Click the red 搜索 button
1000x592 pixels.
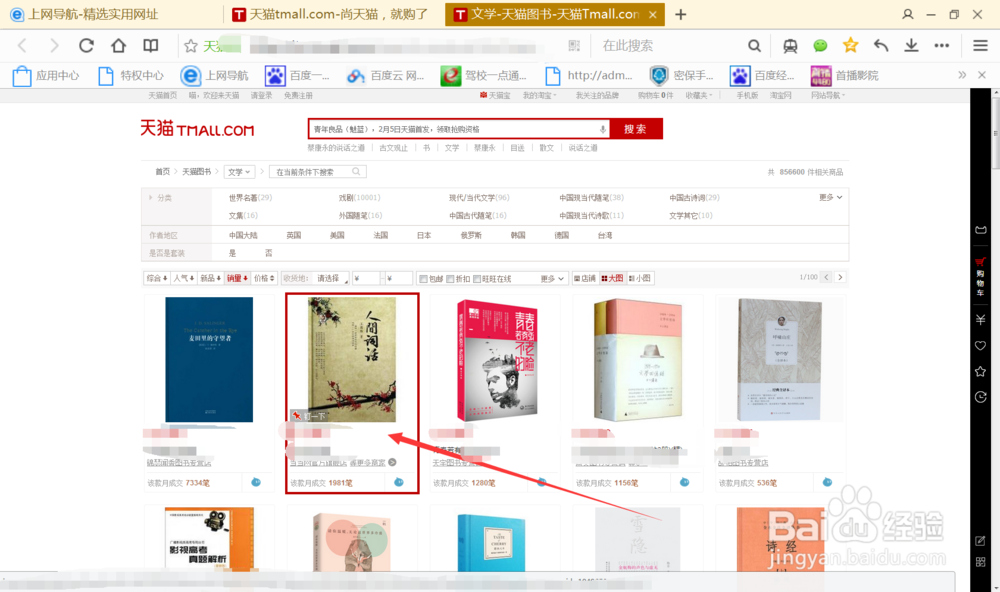(x=635, y=129)
